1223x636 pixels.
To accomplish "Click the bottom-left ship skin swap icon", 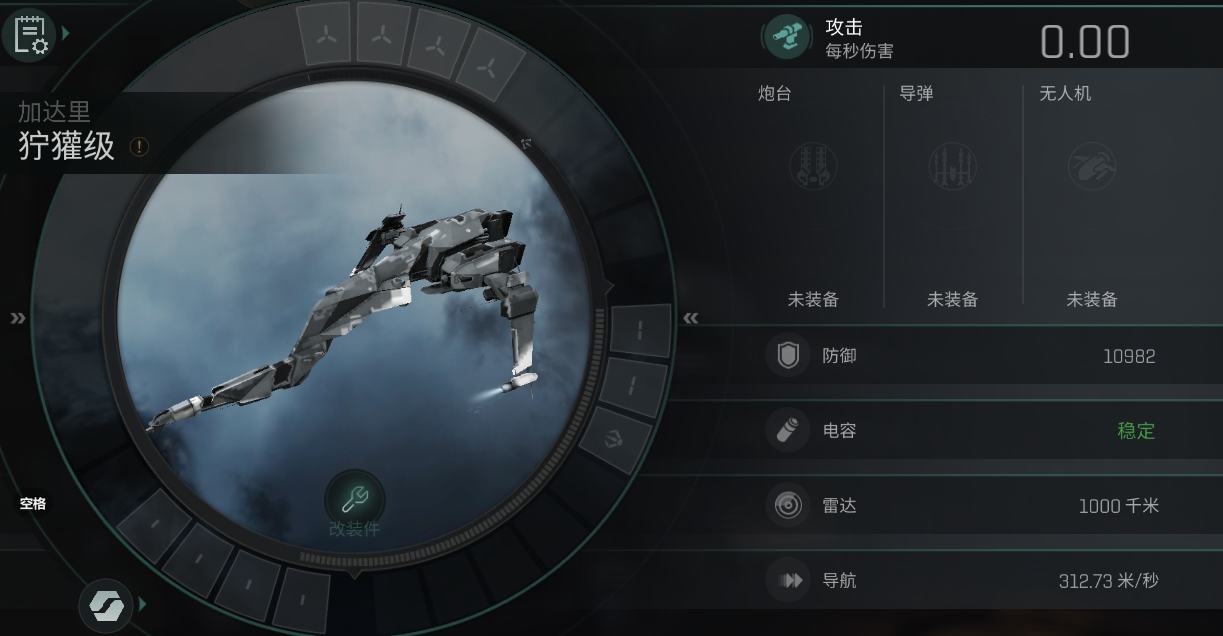I will click(x=105, y=605).
